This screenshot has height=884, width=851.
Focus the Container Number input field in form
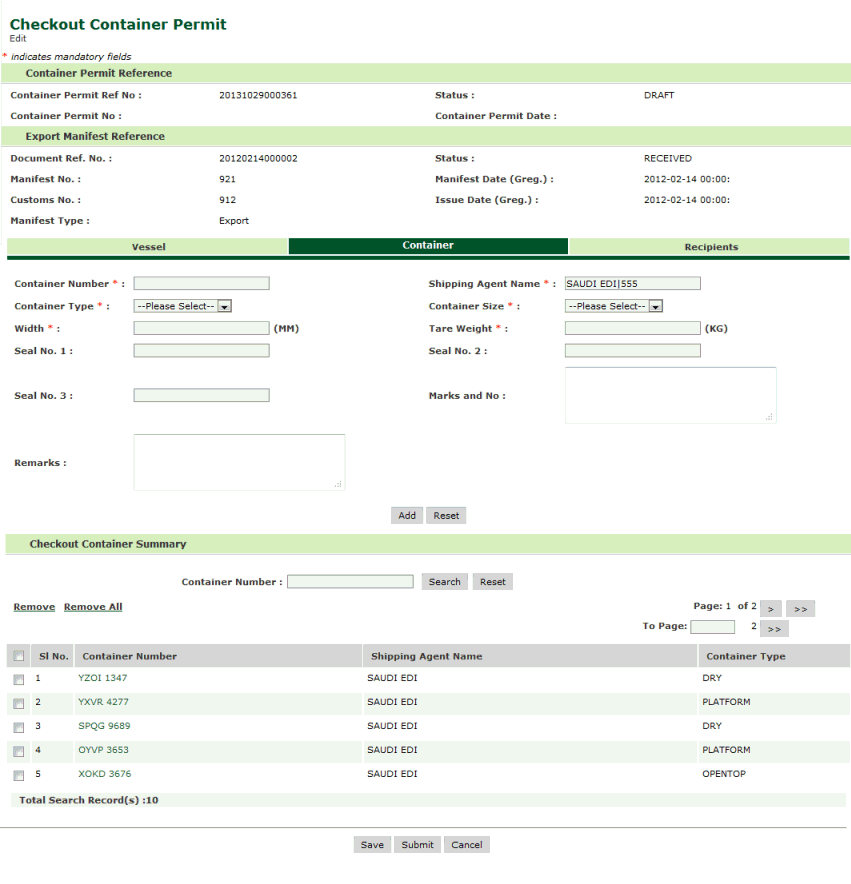[x=201, y=284]
